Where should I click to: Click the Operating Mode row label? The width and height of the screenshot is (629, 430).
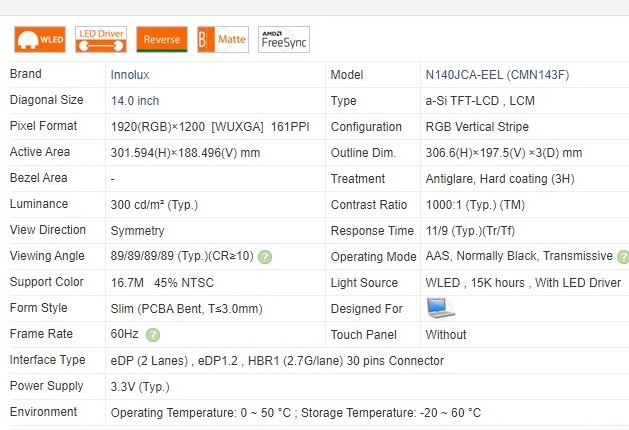click(x=373, y=257)
